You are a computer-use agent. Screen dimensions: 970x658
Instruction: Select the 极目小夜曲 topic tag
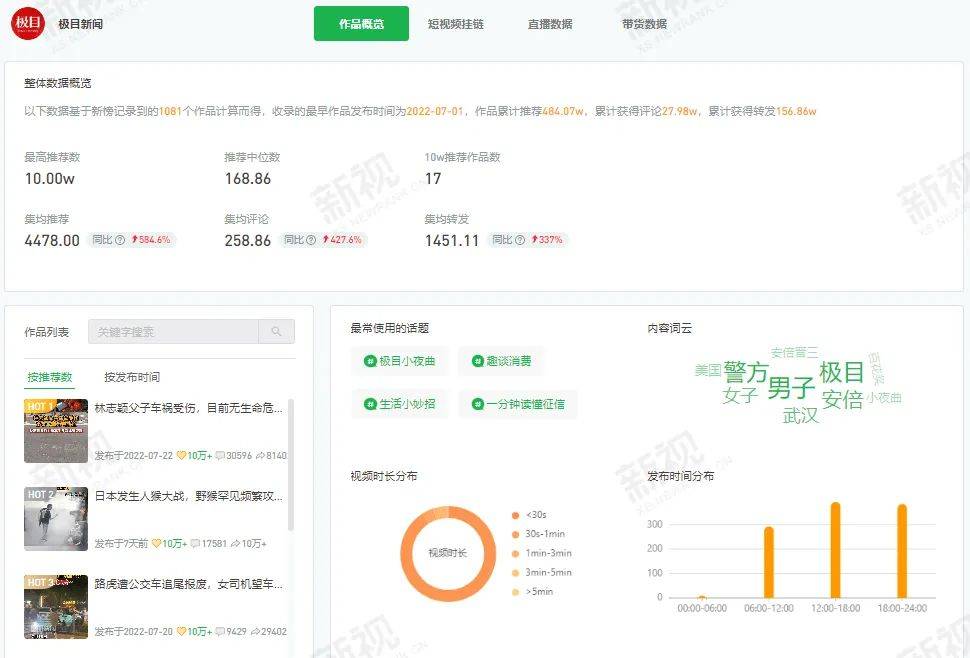pos(400,361)
